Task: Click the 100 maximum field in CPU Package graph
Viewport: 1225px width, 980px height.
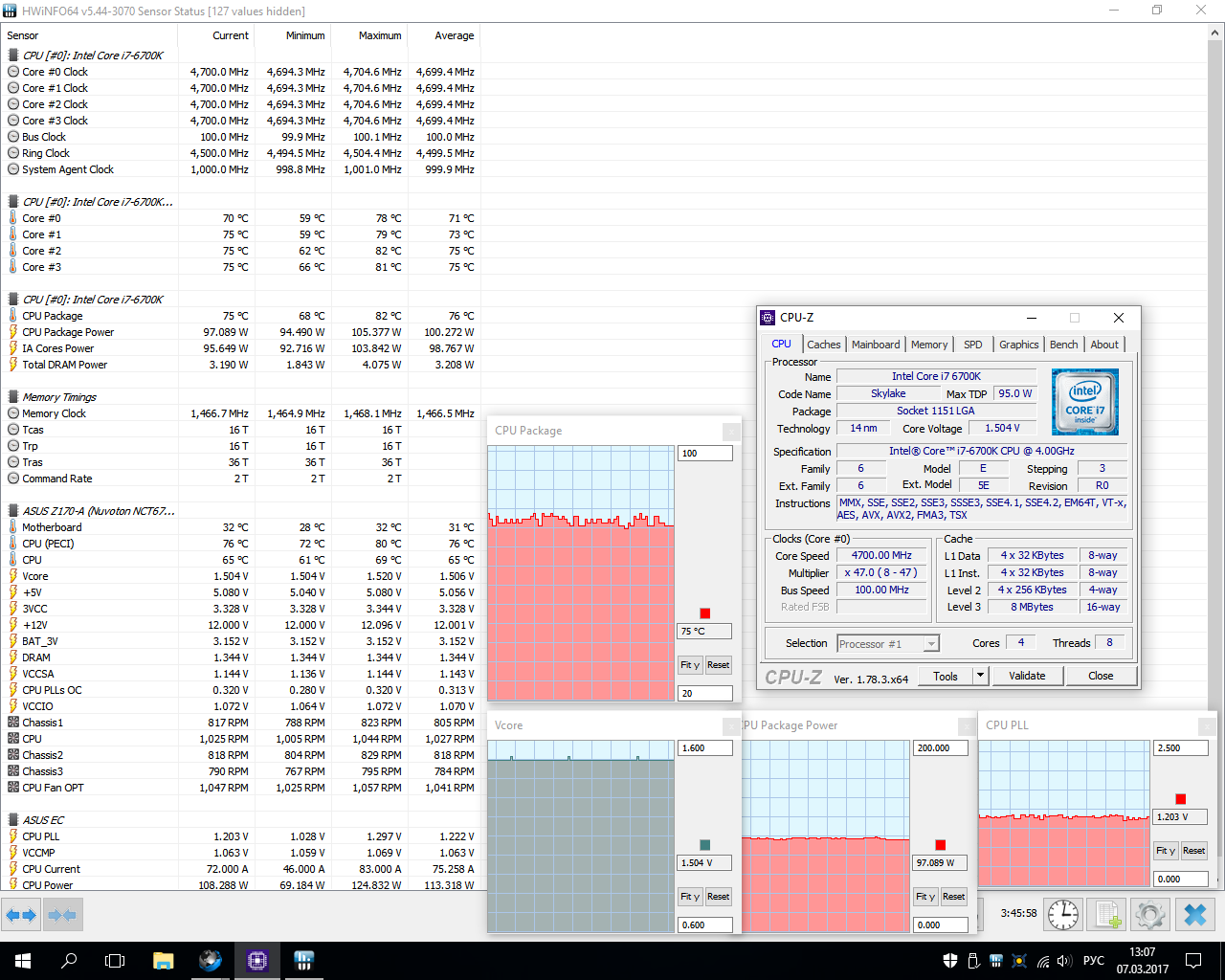Action: pyautogui.click(x=705, y=454)
